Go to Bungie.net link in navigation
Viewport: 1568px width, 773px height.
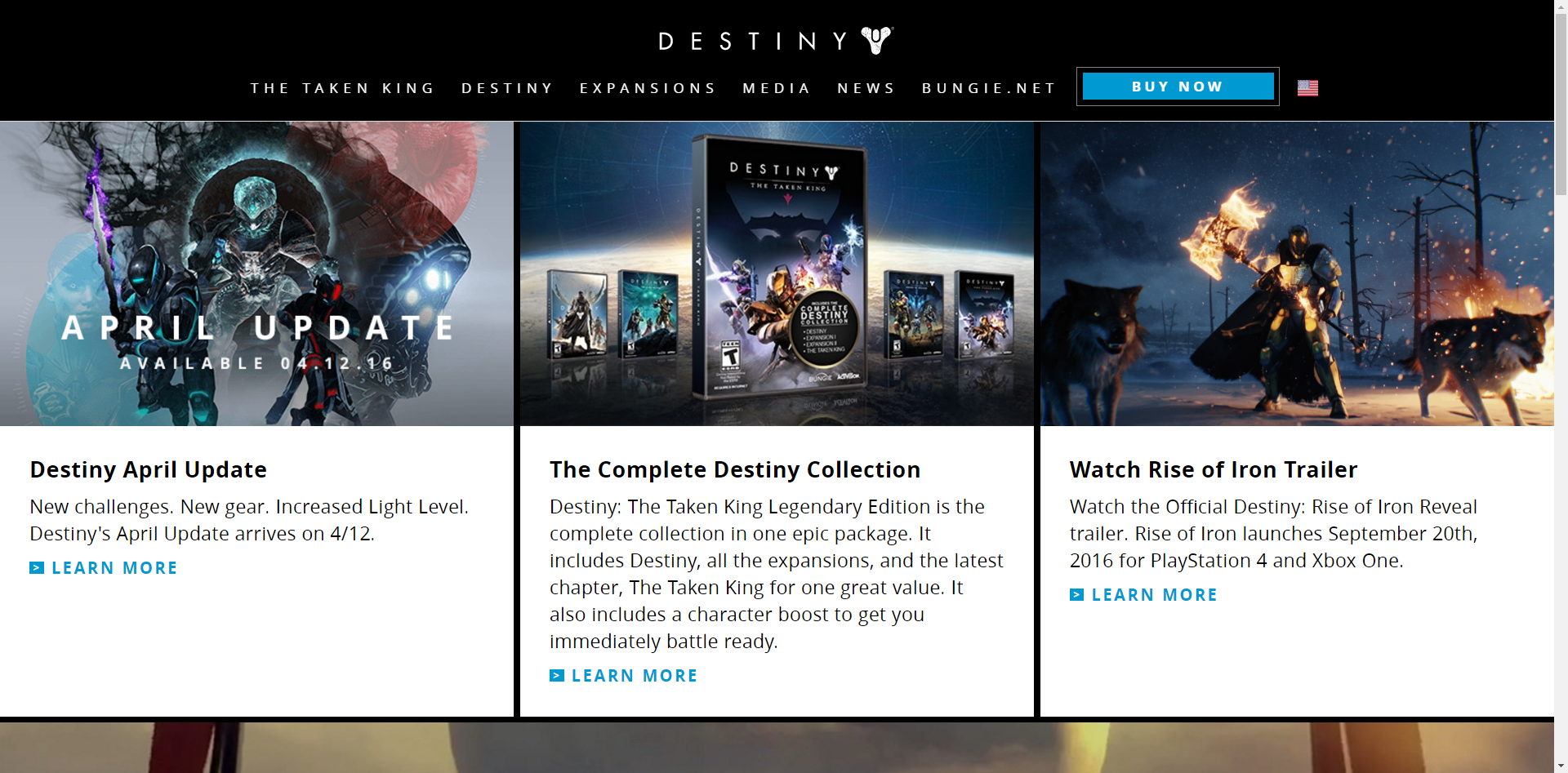(x=989, y=88)
